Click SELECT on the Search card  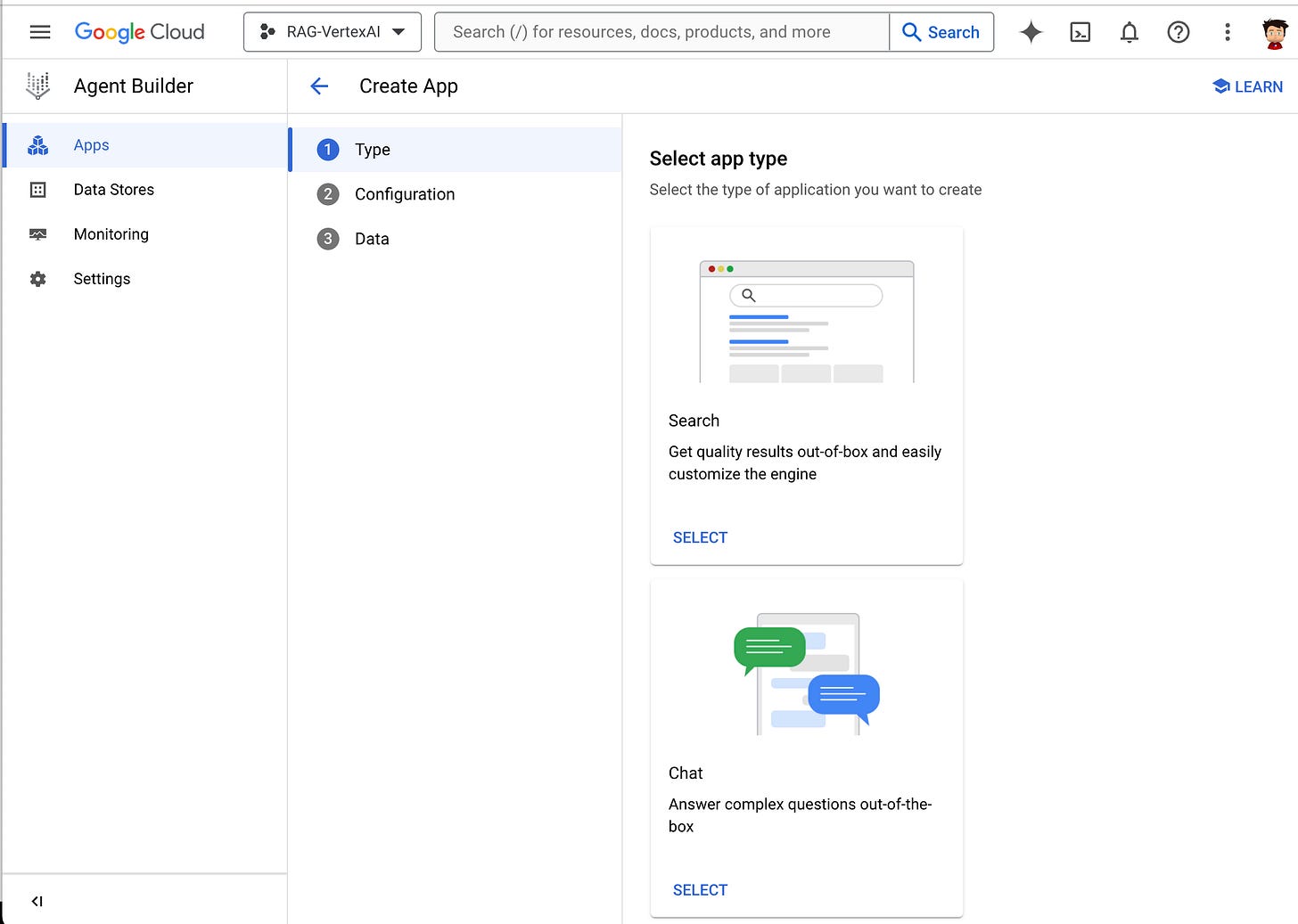[700, 537]
